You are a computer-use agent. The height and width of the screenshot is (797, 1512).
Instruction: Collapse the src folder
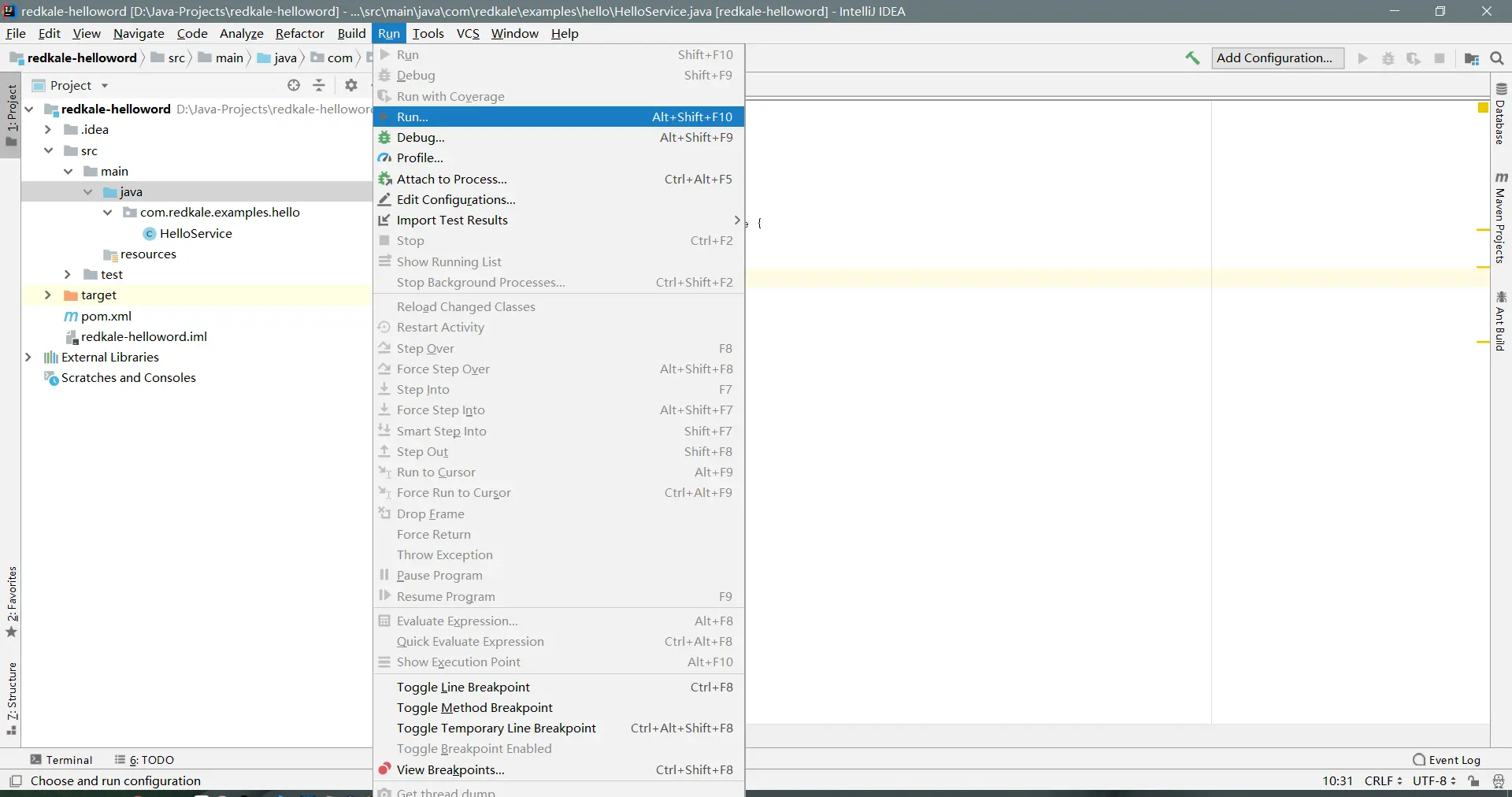(x=48, y=150)
